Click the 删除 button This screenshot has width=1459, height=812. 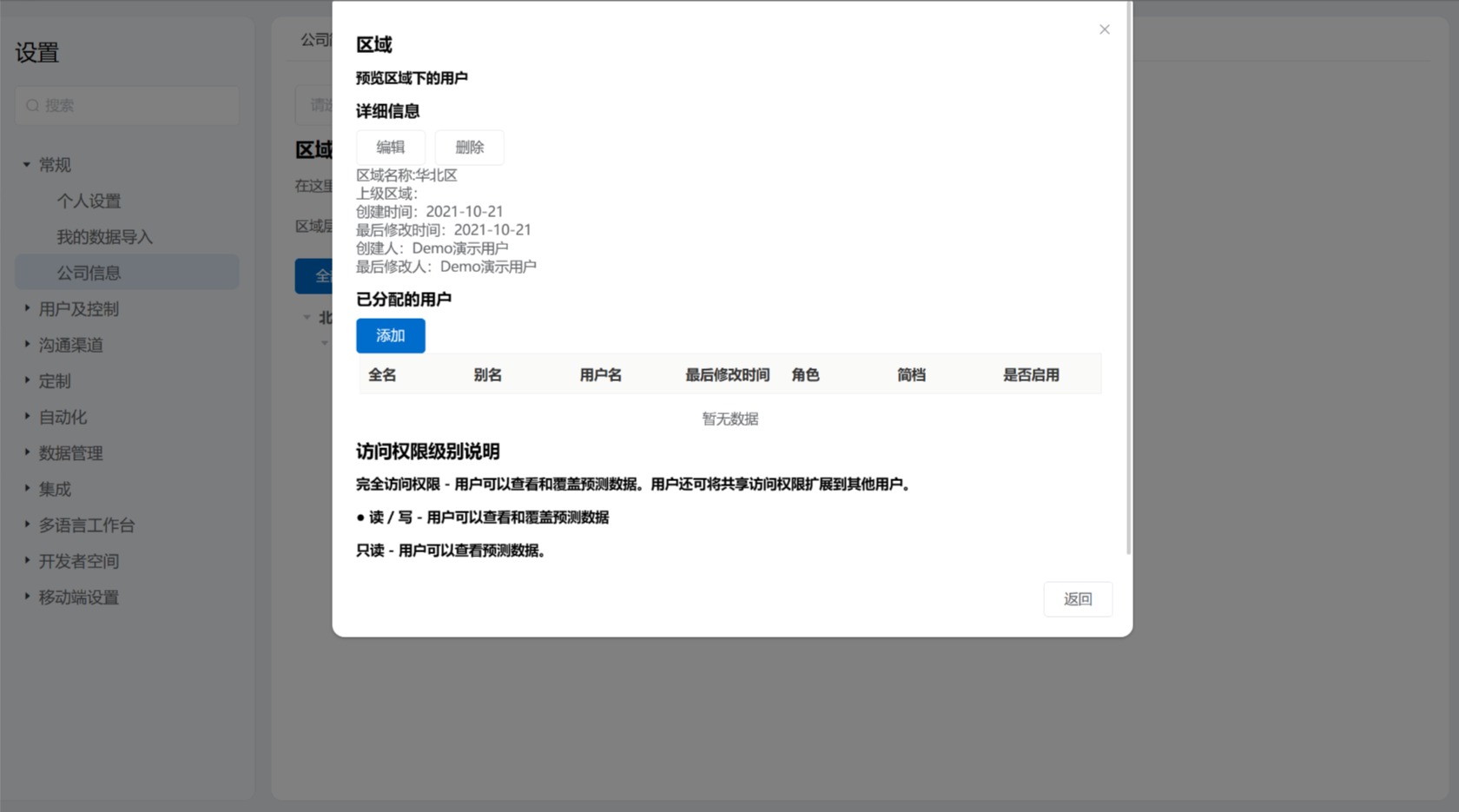pos(469,148)
